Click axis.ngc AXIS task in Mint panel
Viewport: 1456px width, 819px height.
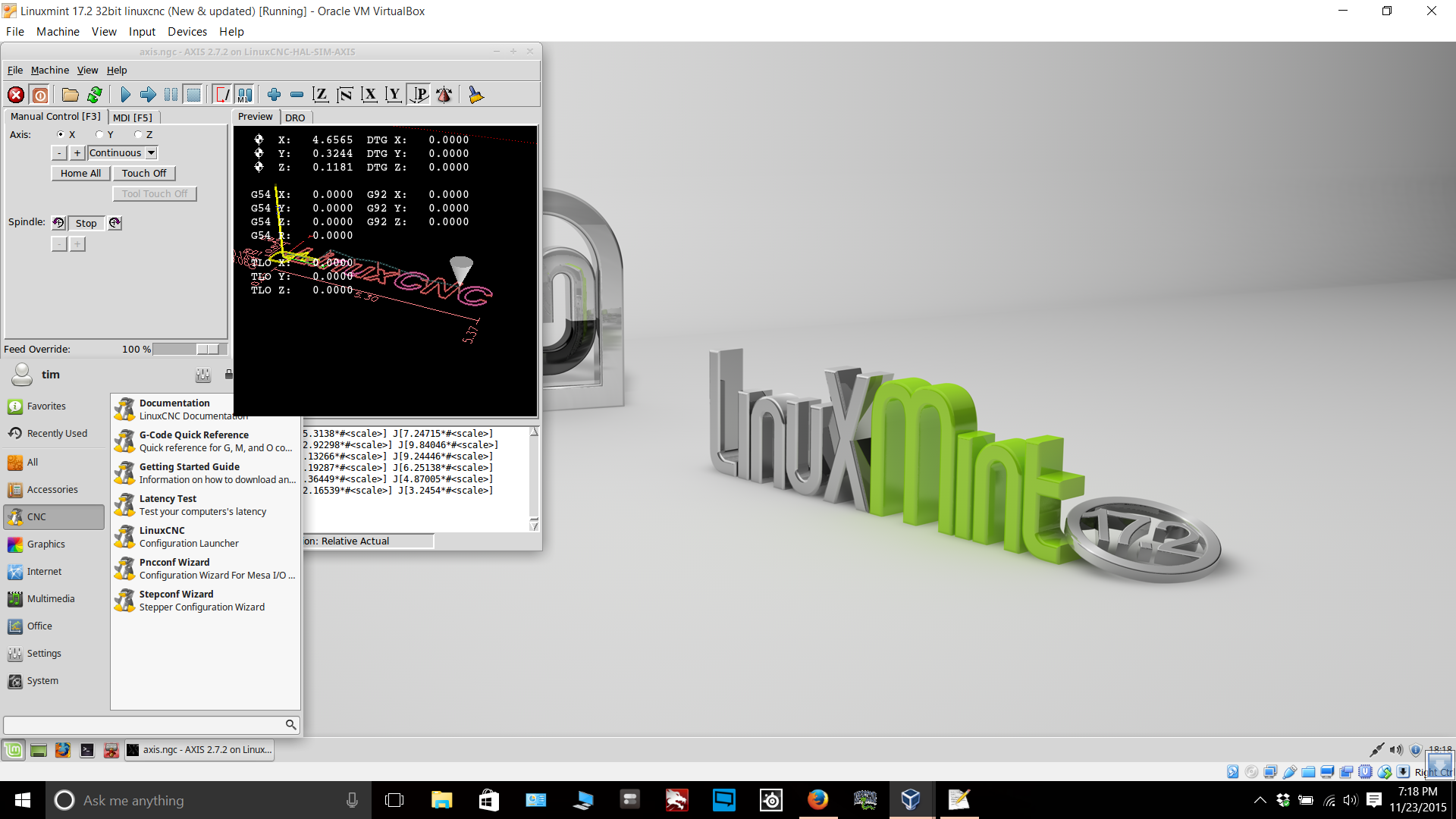(199, 750)
